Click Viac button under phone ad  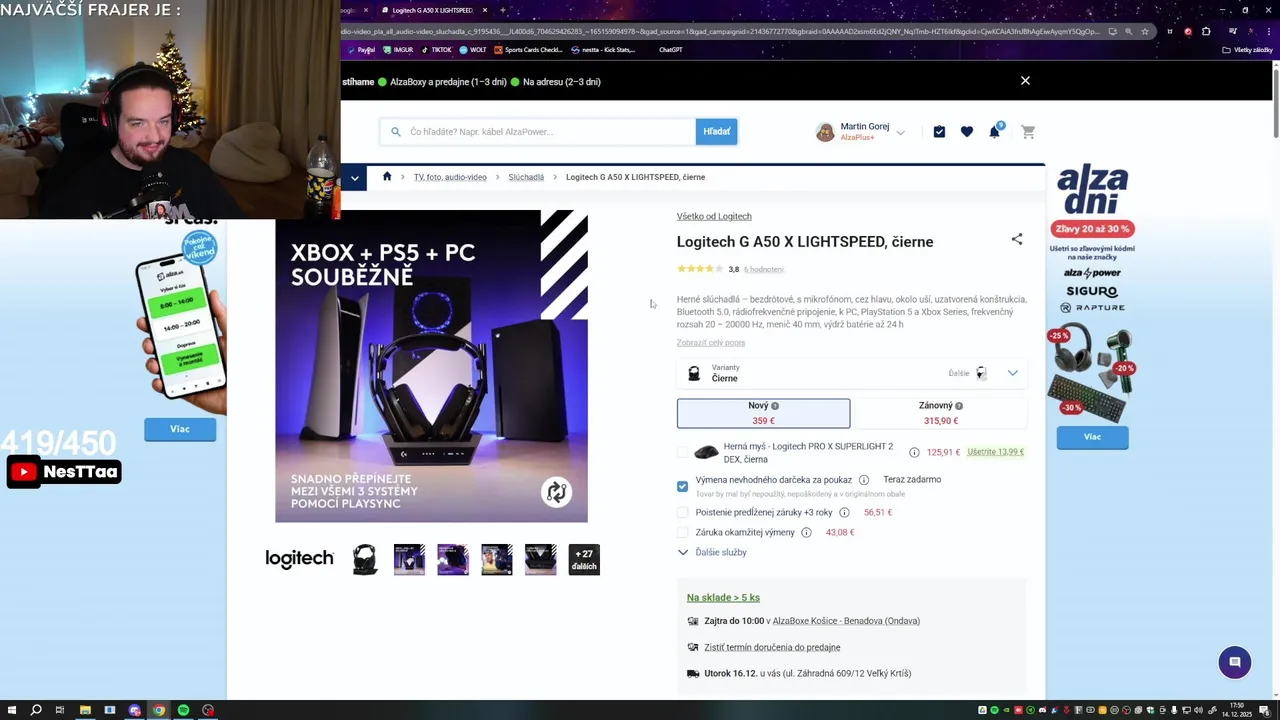pyautogui.click(x=180, y=429)
